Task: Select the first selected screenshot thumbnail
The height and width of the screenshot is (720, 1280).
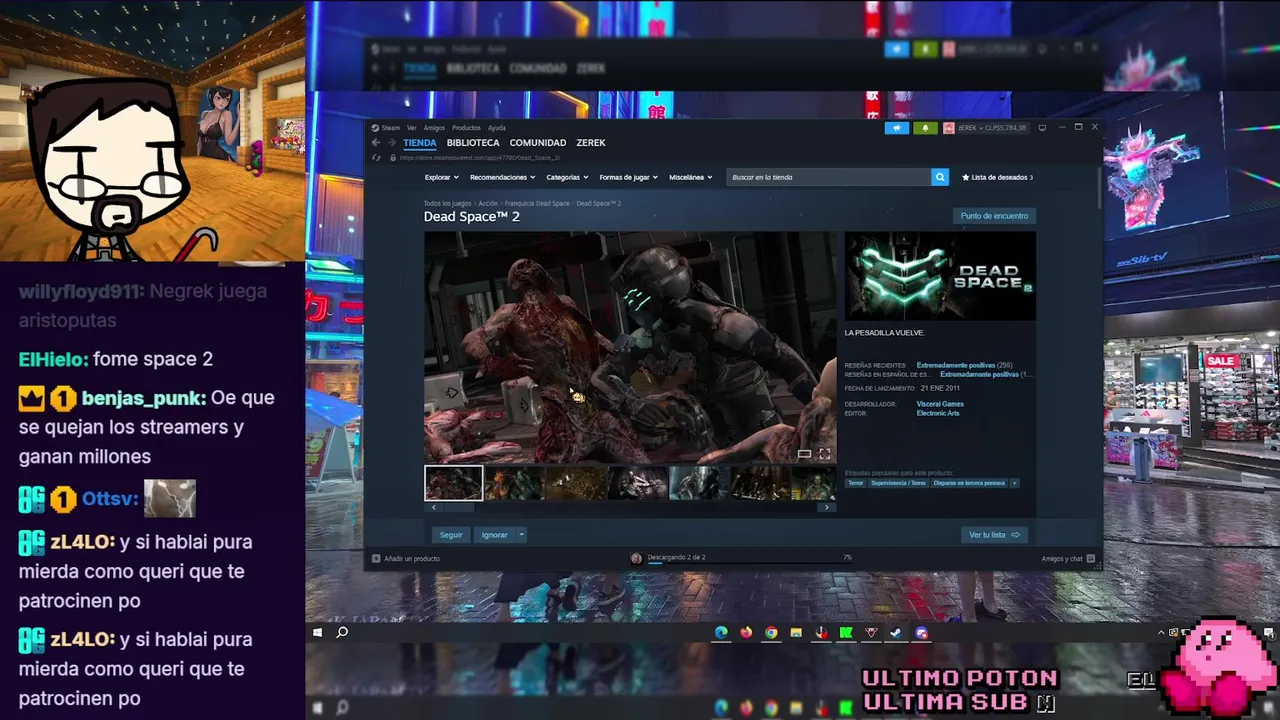Action: 454,483
